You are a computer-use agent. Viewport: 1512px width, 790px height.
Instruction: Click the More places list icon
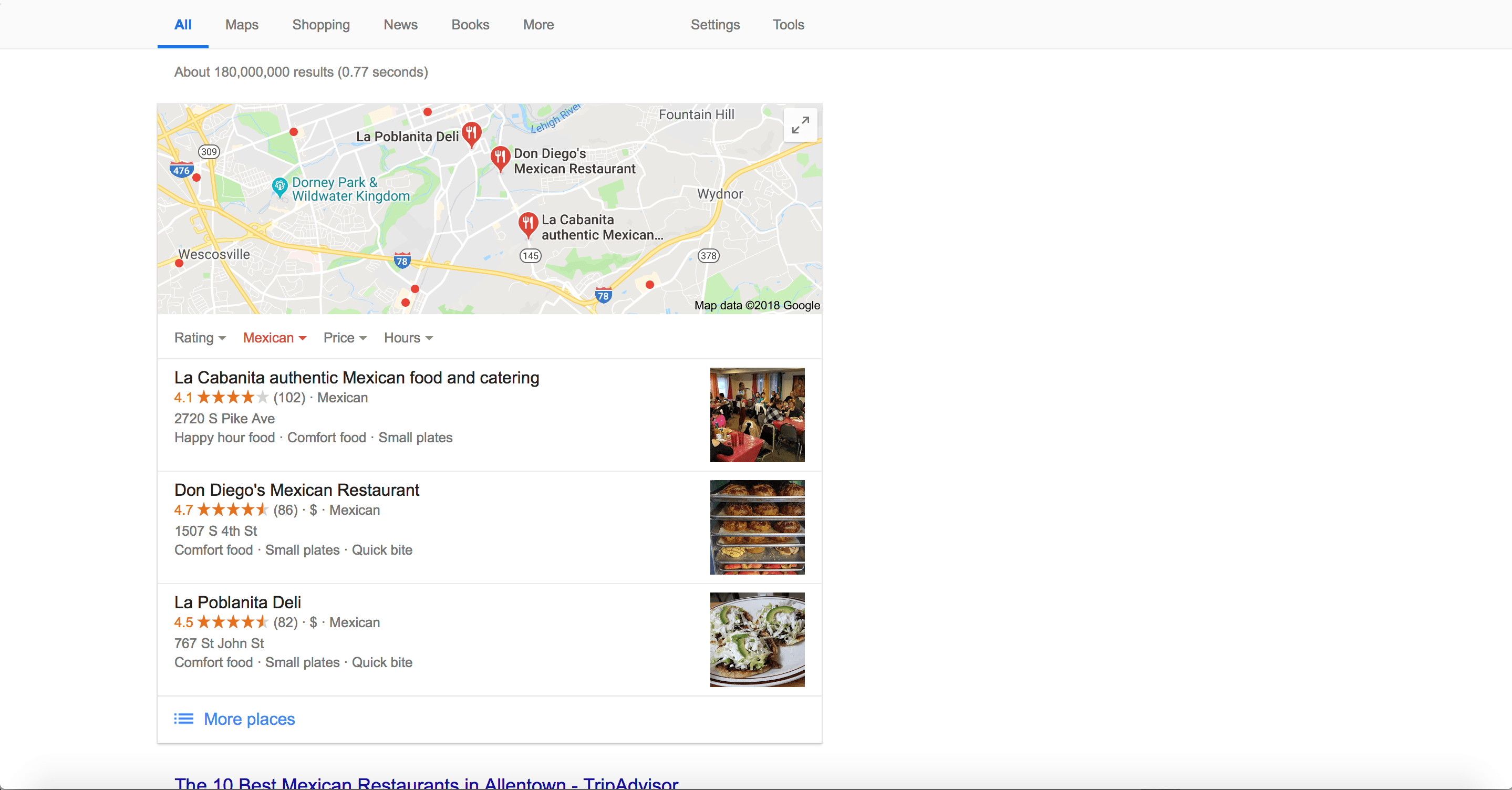184,719
